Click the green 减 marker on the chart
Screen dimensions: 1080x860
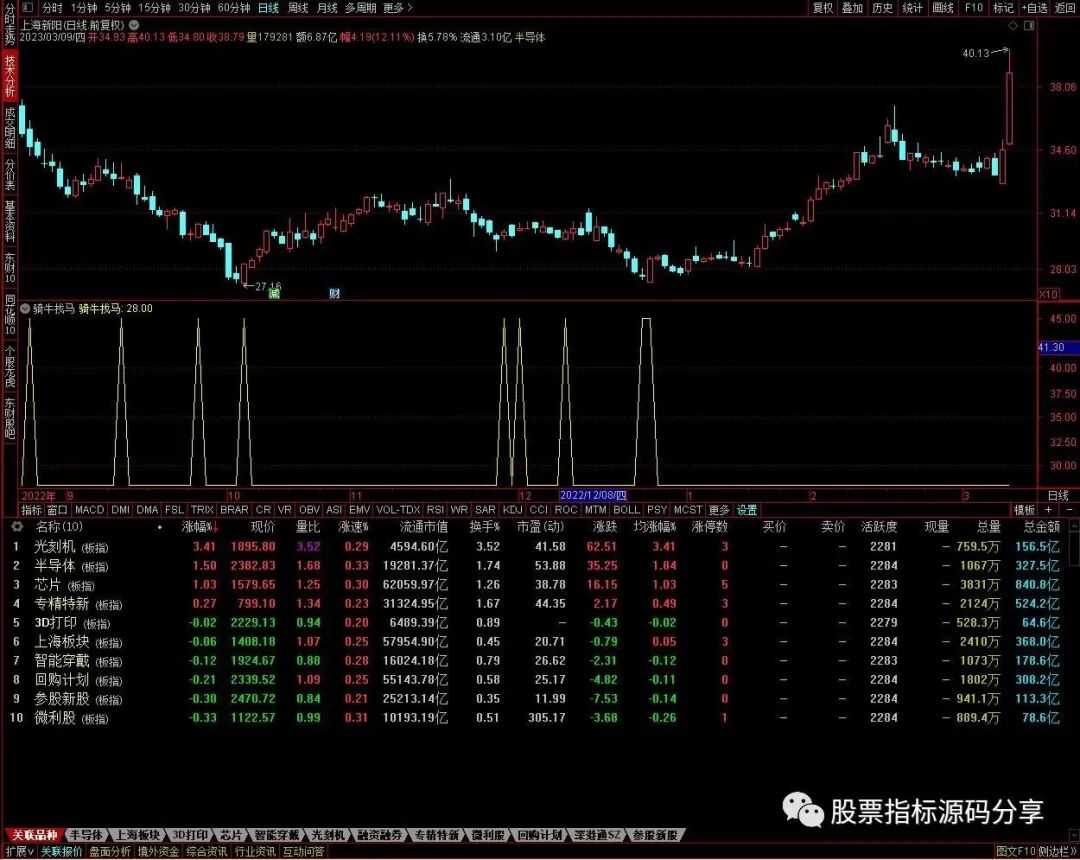[x=274, y=294]
